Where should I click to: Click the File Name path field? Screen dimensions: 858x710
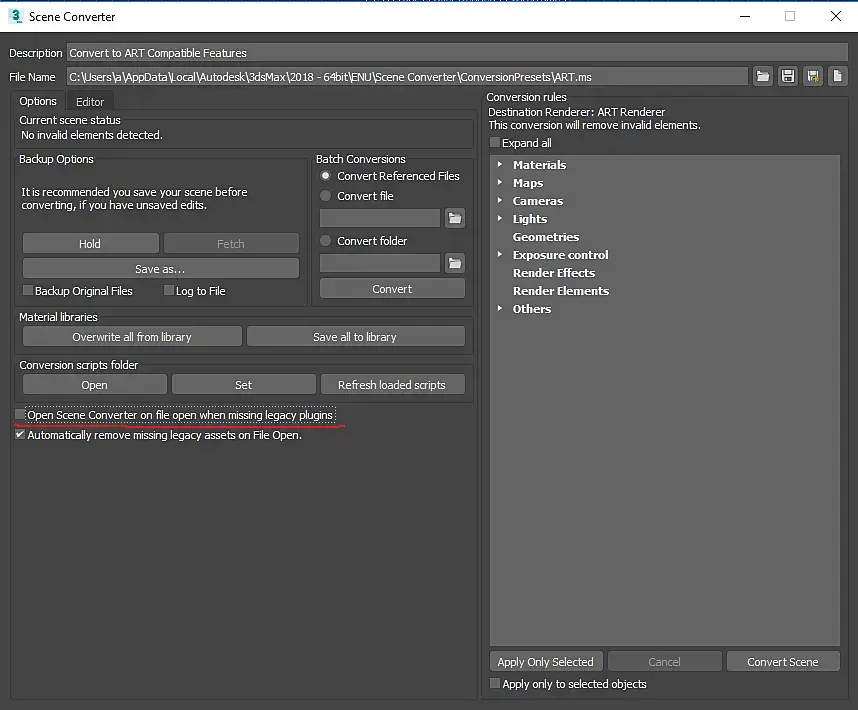click(x=407, y=77)
